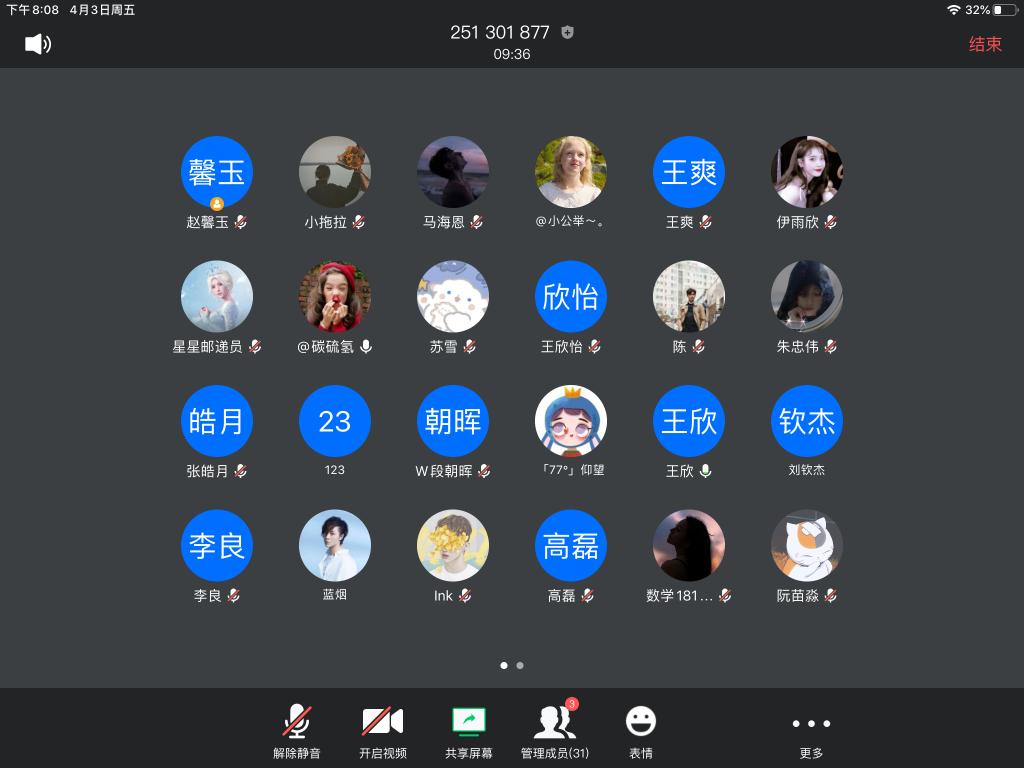Unmute microphone with 解除静音 button

tap(296, 730)
